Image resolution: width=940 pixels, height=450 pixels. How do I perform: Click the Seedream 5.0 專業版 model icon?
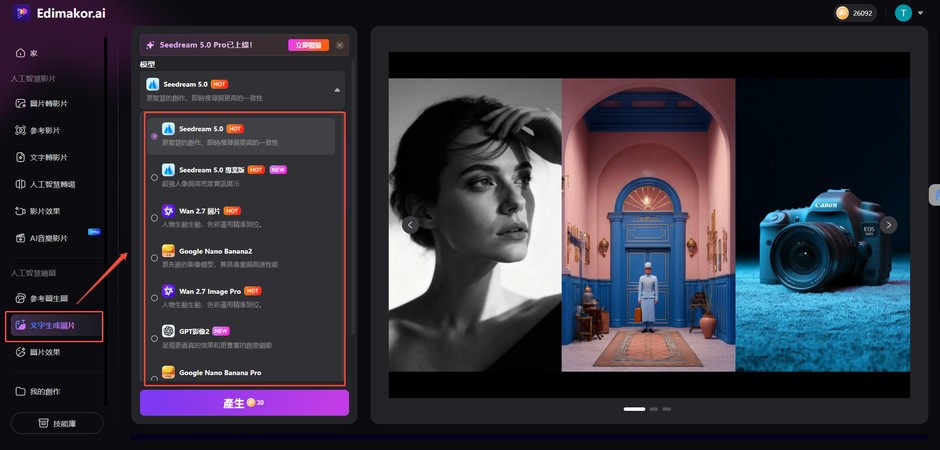pyautogui.click(x=168, y=170)
